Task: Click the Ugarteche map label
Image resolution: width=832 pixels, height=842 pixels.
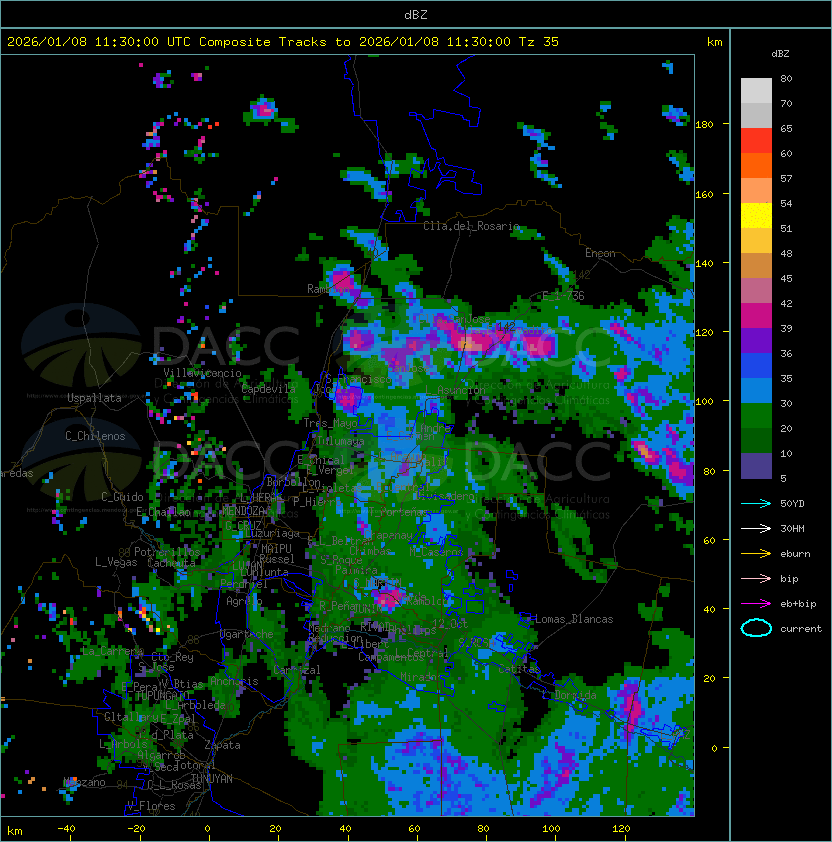Action: 247,634
